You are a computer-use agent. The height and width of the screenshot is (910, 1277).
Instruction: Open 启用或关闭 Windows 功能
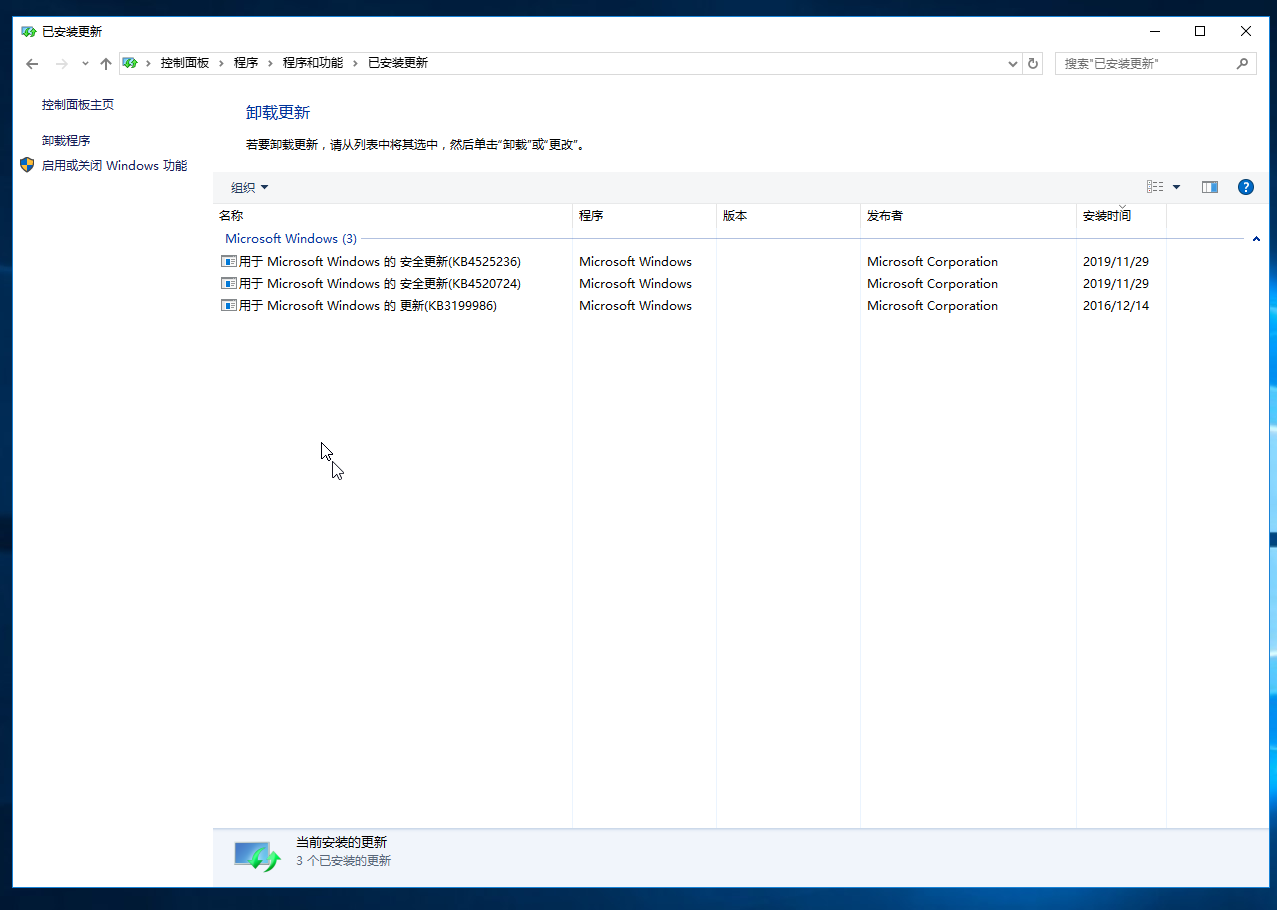114,166
